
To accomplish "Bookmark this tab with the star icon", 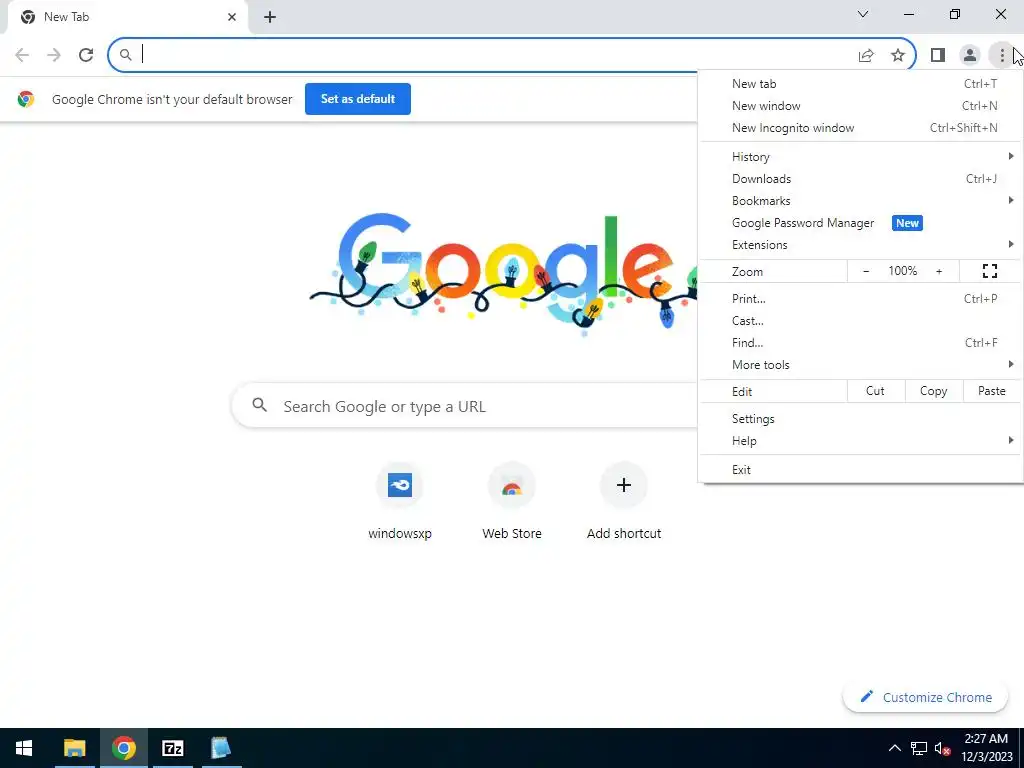I will click(898, 55).
